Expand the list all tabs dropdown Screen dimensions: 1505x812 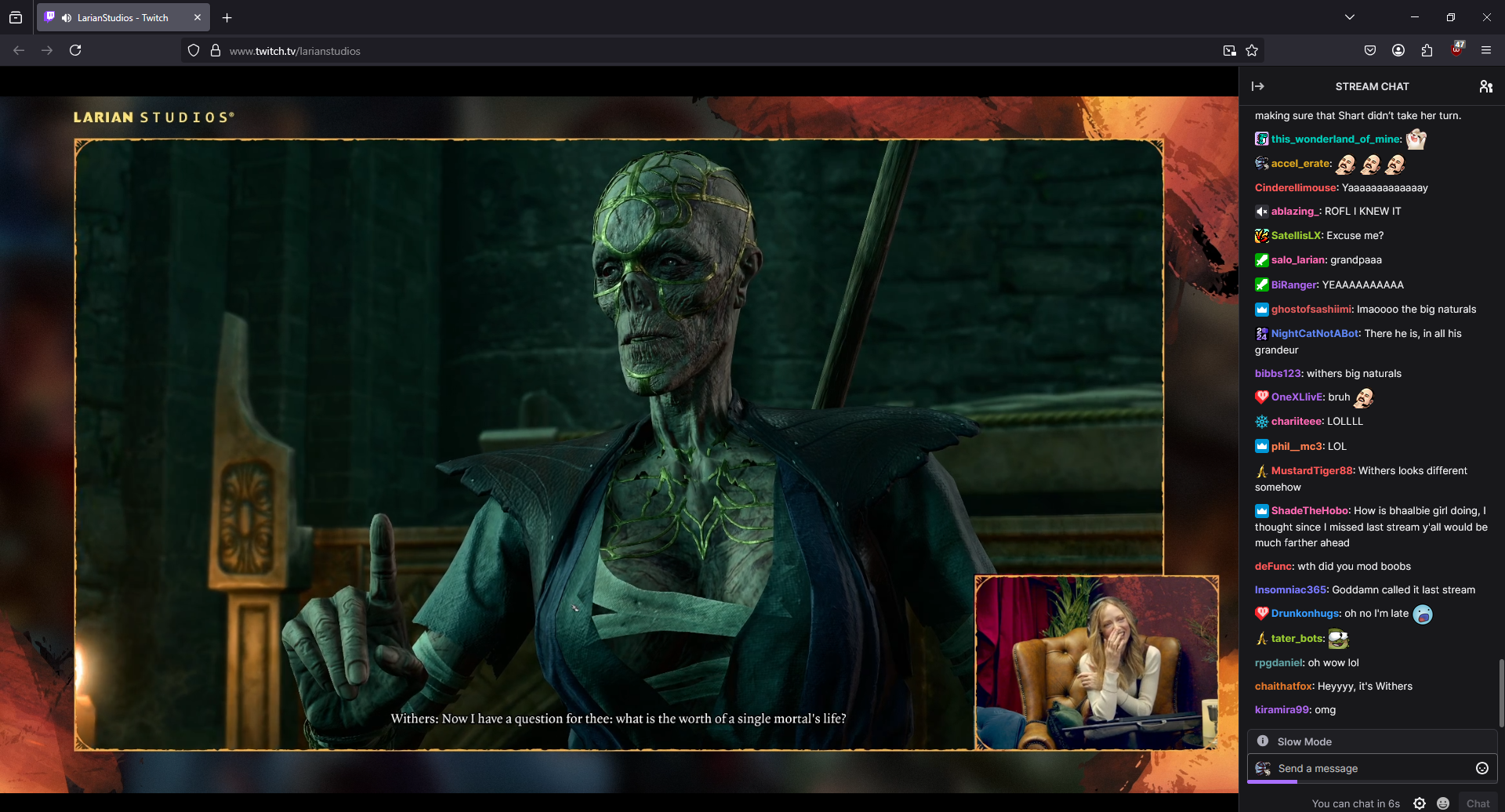click(1350, 17)
